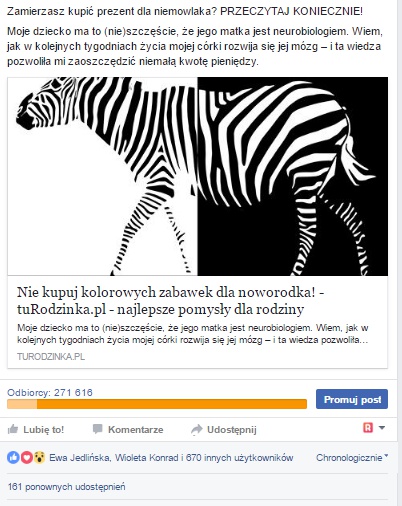This screenshot has width=402, height=506.
Task: Click the Promuj post button
Action: (352, 399)
